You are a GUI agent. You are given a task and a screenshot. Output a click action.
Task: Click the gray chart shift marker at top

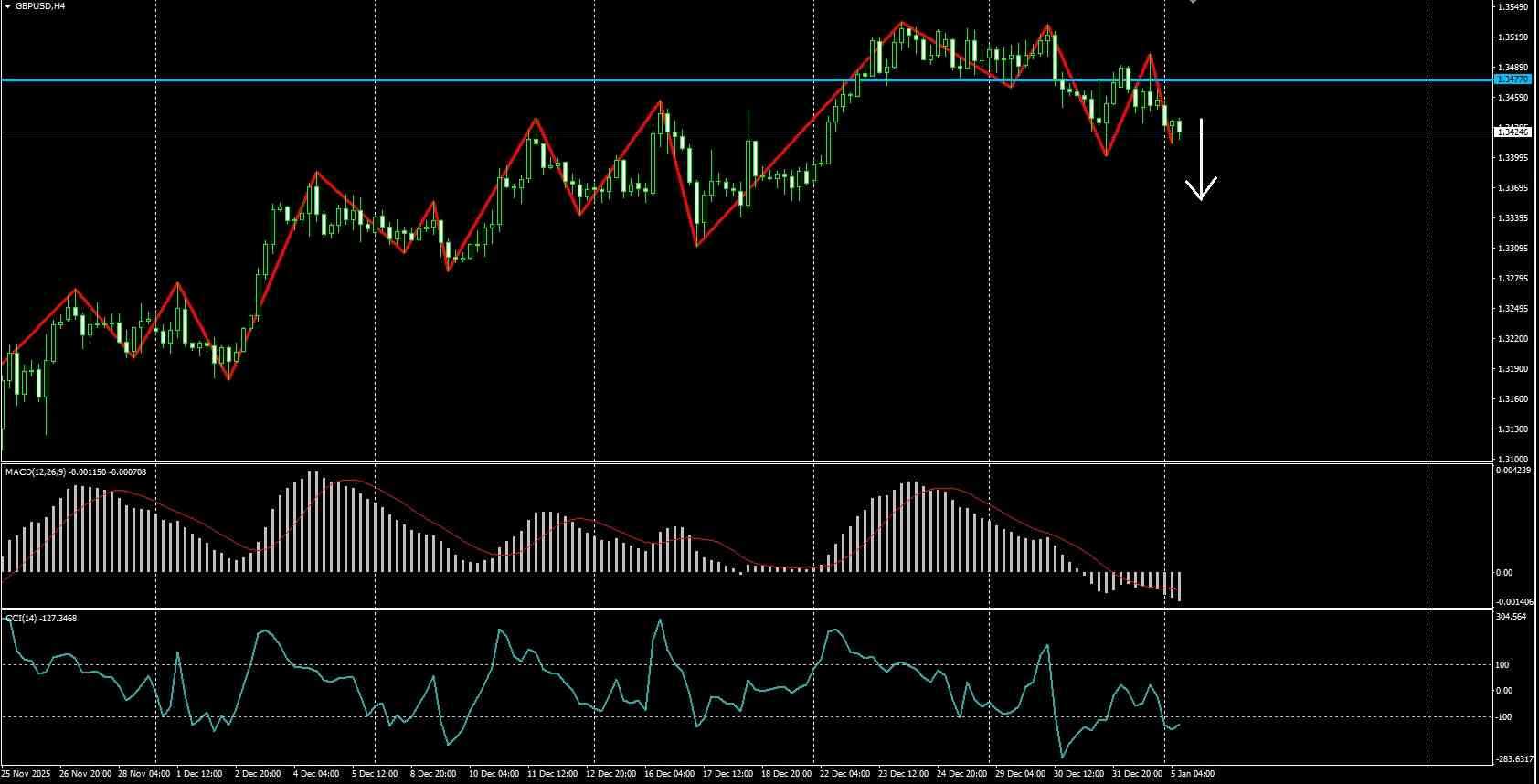point(1193,2)
